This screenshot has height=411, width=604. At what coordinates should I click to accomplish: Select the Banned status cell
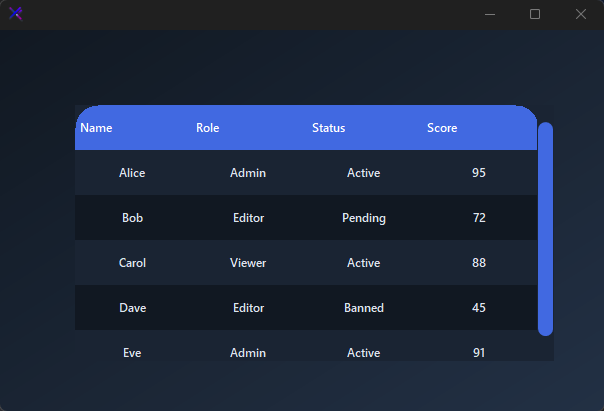click(364, 308)
